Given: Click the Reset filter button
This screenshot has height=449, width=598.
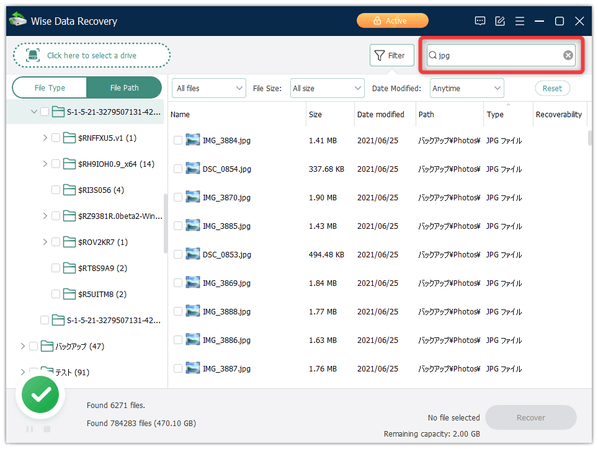Looking at the screenshot, I should point(552,88).
